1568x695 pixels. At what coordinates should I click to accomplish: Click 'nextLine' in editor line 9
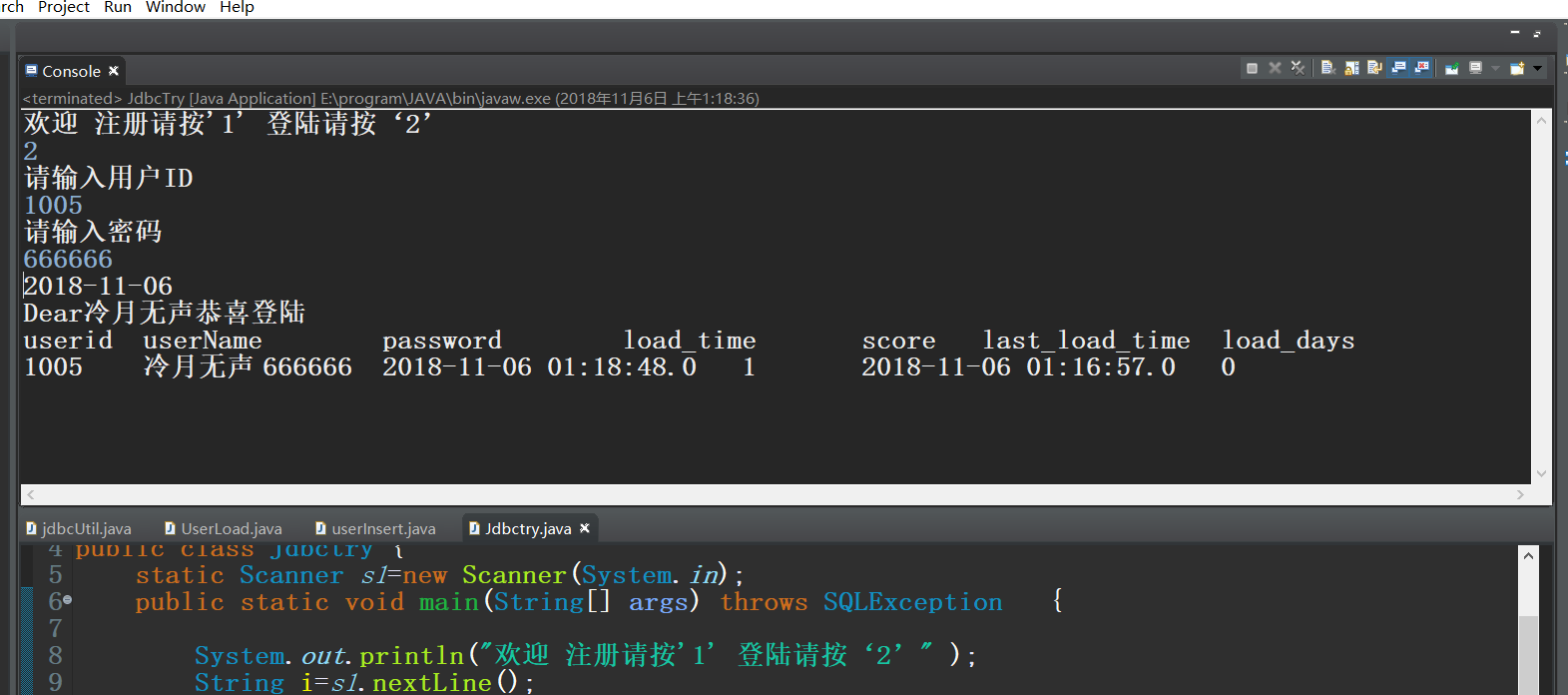click(x=432, y=682)
